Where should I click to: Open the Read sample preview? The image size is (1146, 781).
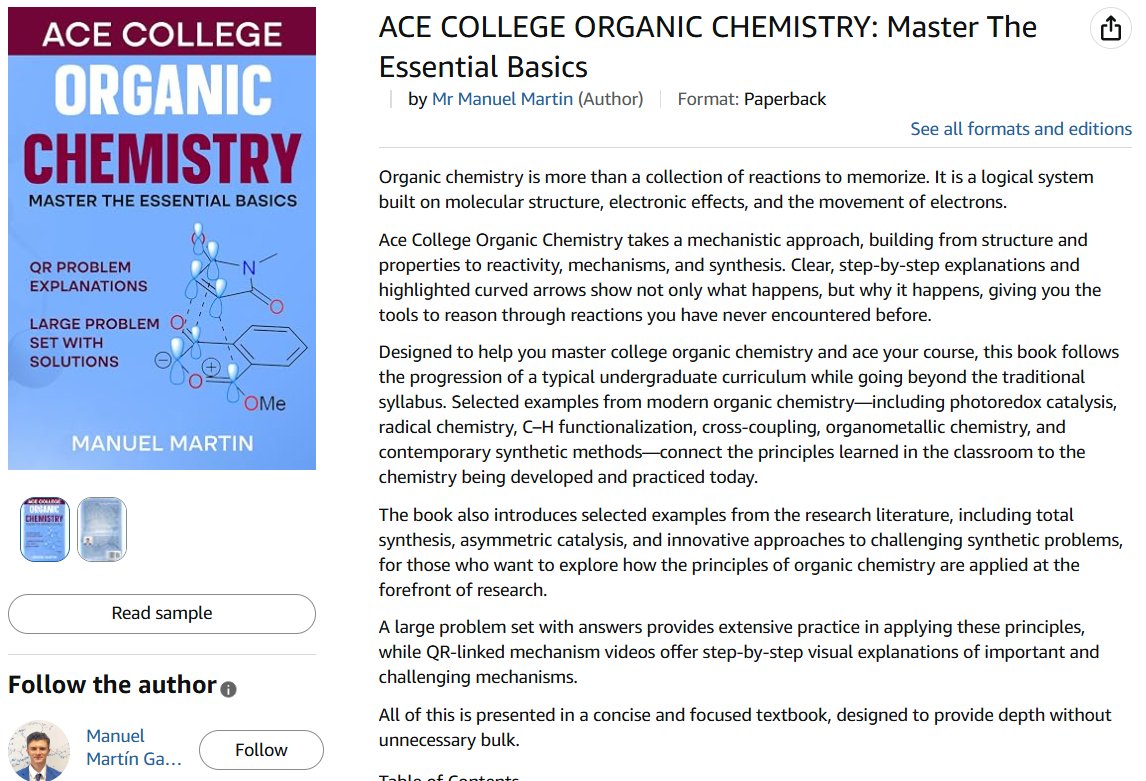(162, 613)
